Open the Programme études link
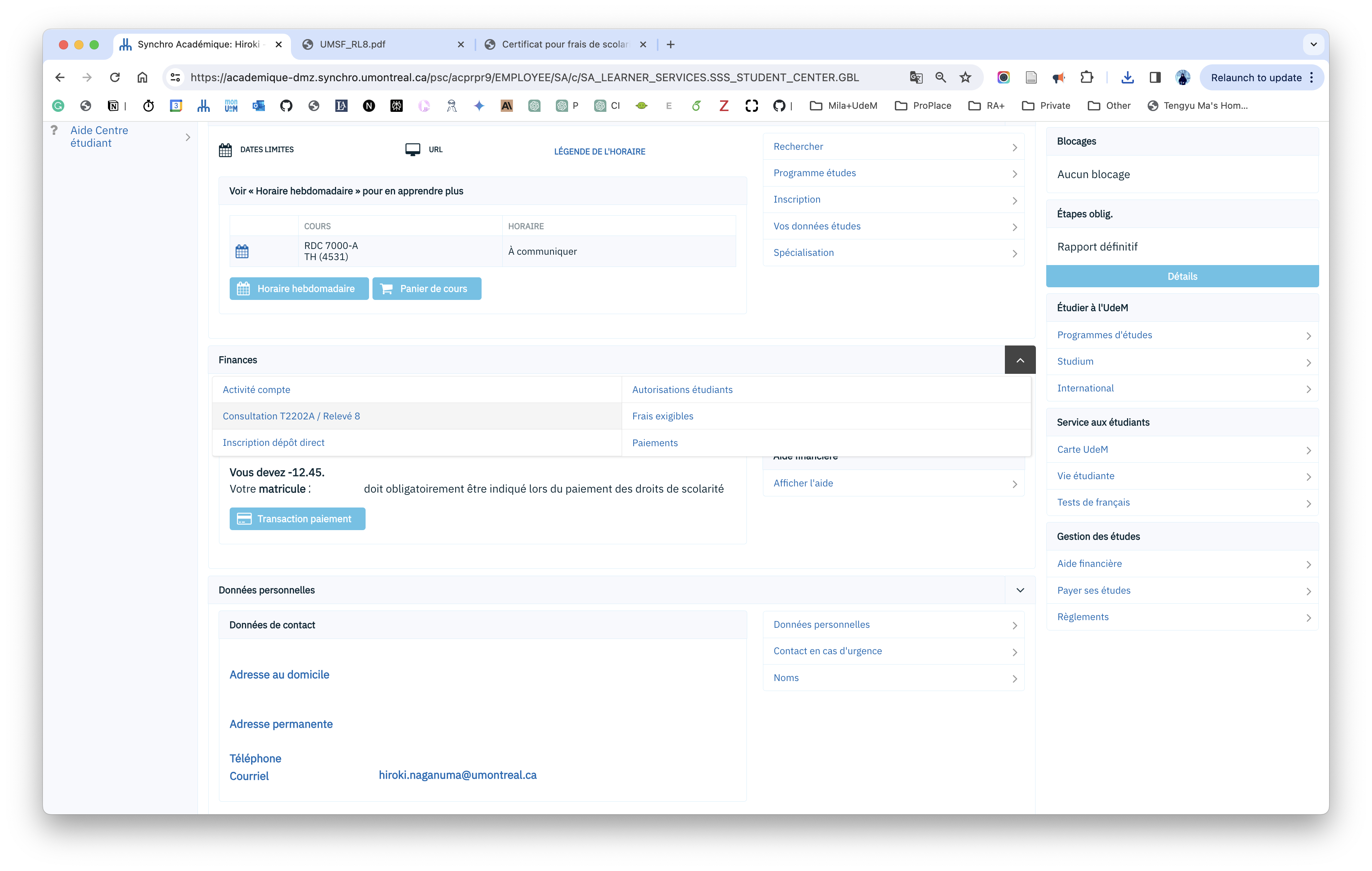 (894, 173)
